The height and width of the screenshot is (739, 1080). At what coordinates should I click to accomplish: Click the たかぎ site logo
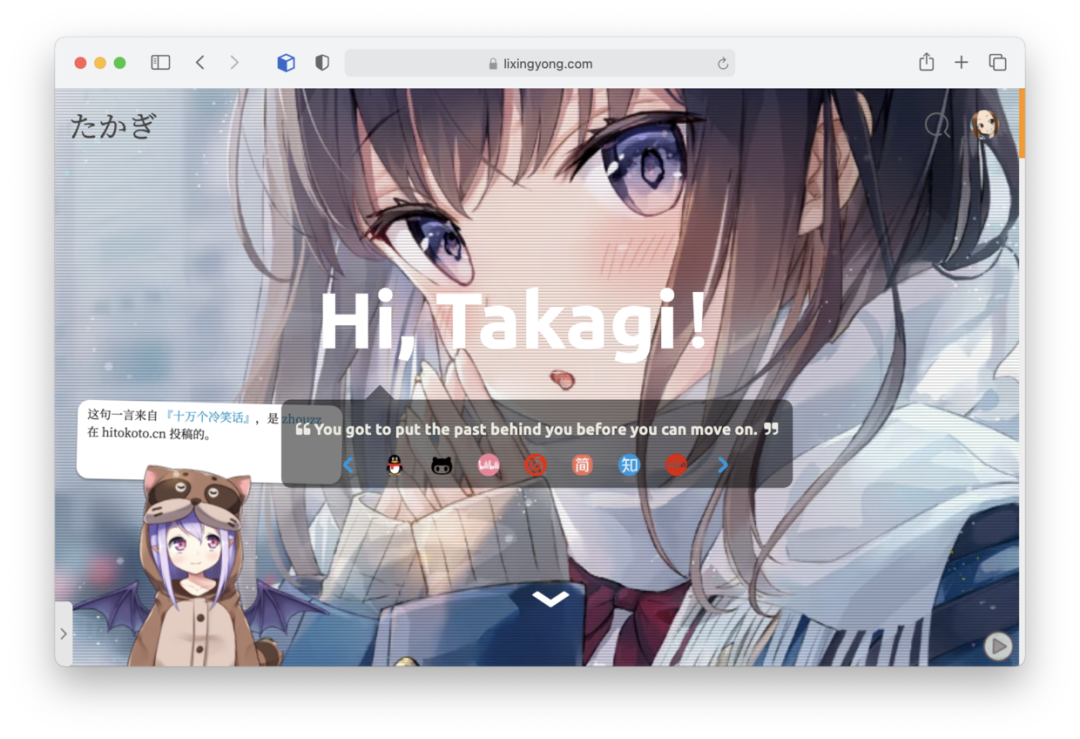tap(114, 127)
